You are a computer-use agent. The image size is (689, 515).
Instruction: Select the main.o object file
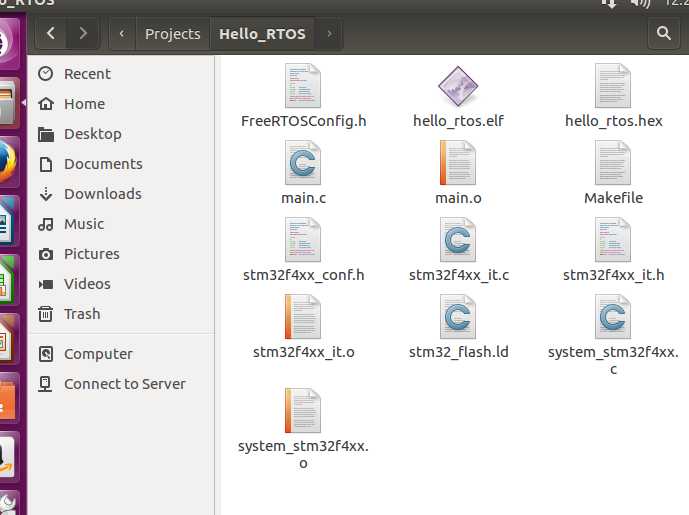pos(458,163)
